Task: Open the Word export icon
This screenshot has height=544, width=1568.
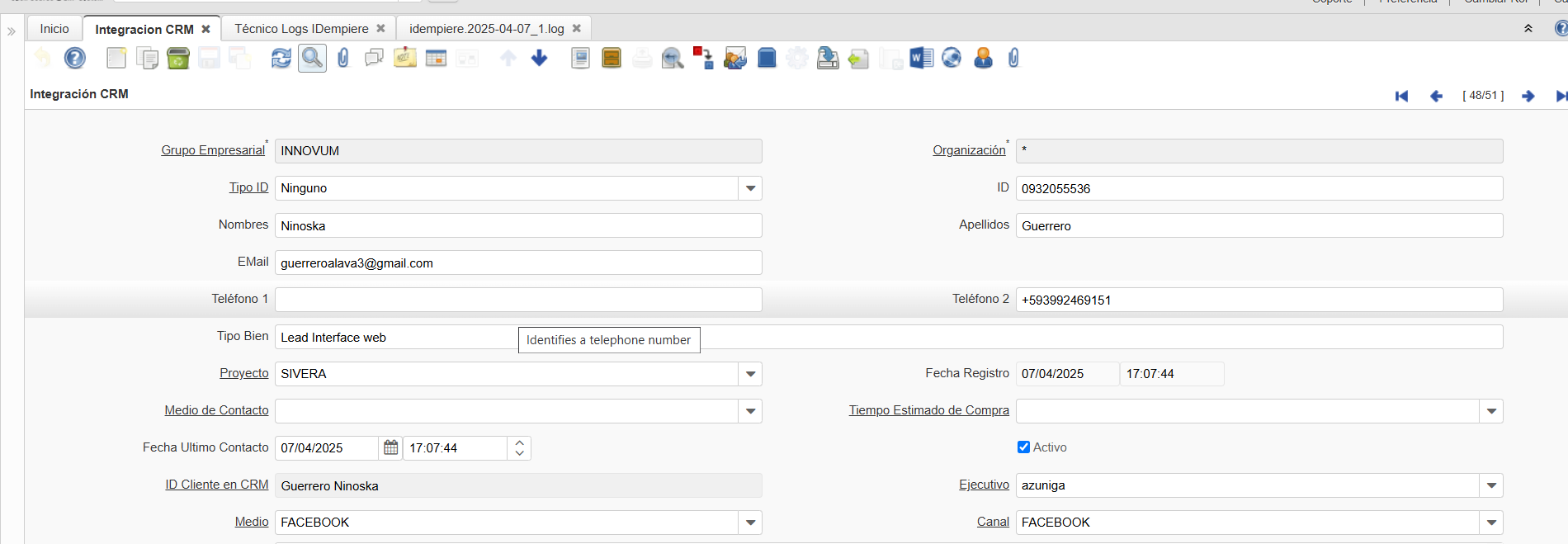Action: pyautogui.click(x=921, y=58)
